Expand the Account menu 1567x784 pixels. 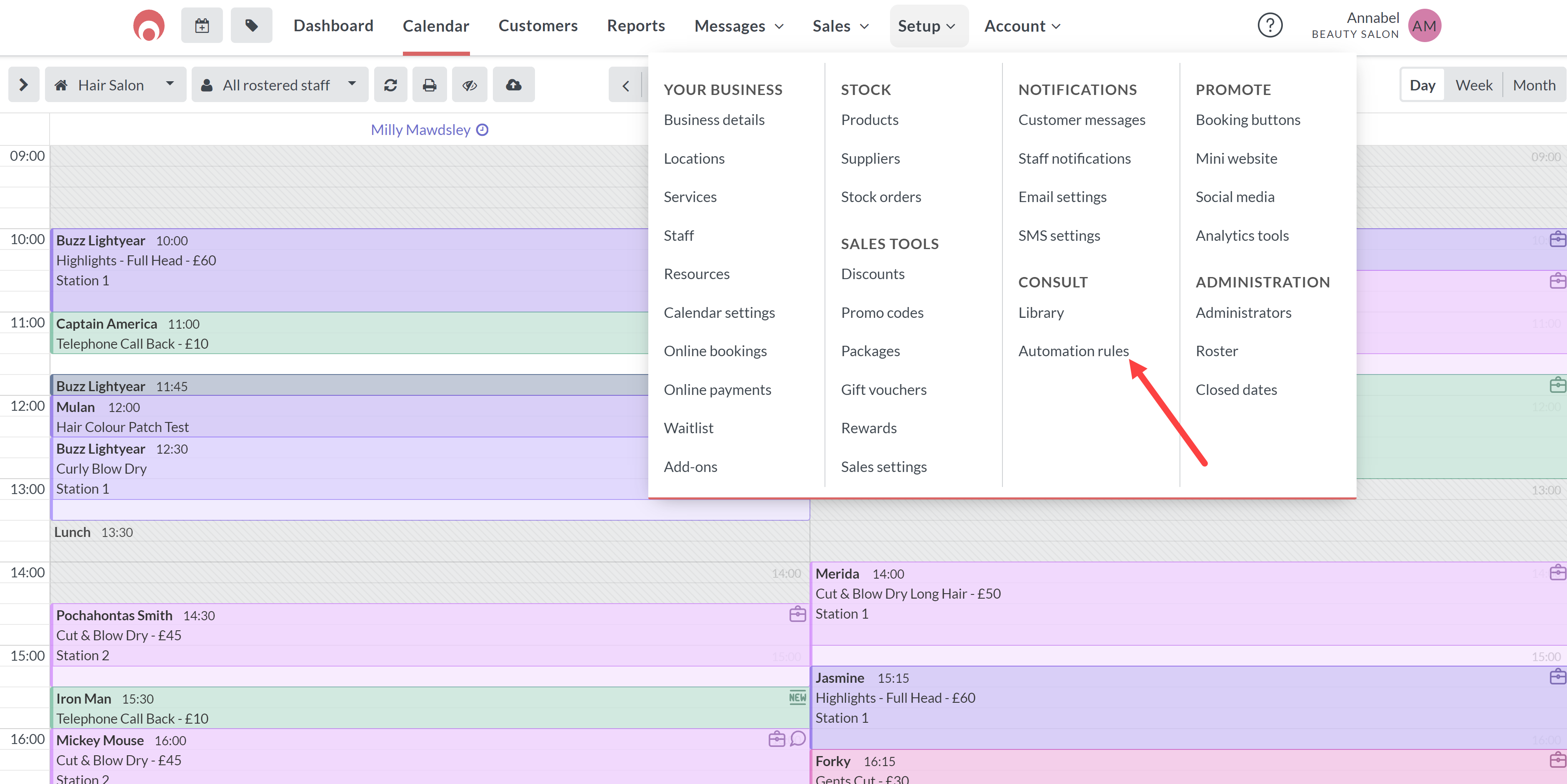point(1022,25)
